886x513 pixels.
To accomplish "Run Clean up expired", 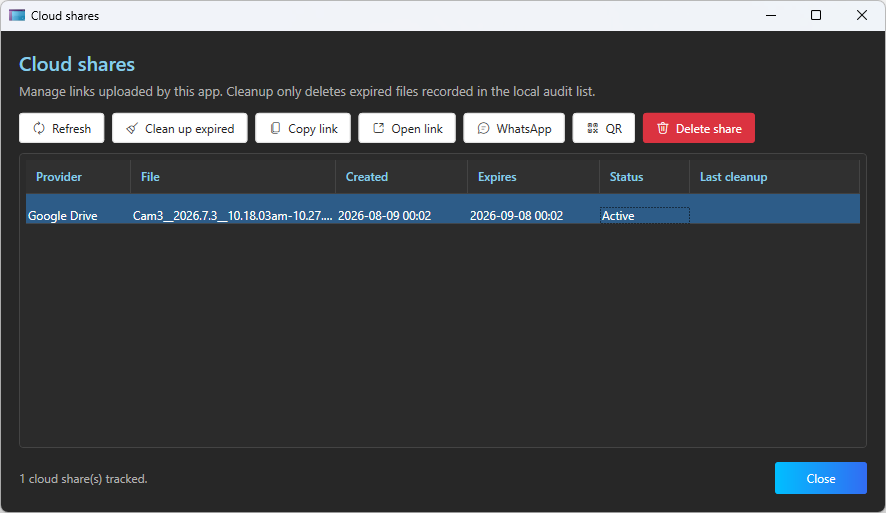I will pyautogui.click(x=180, y=128).
